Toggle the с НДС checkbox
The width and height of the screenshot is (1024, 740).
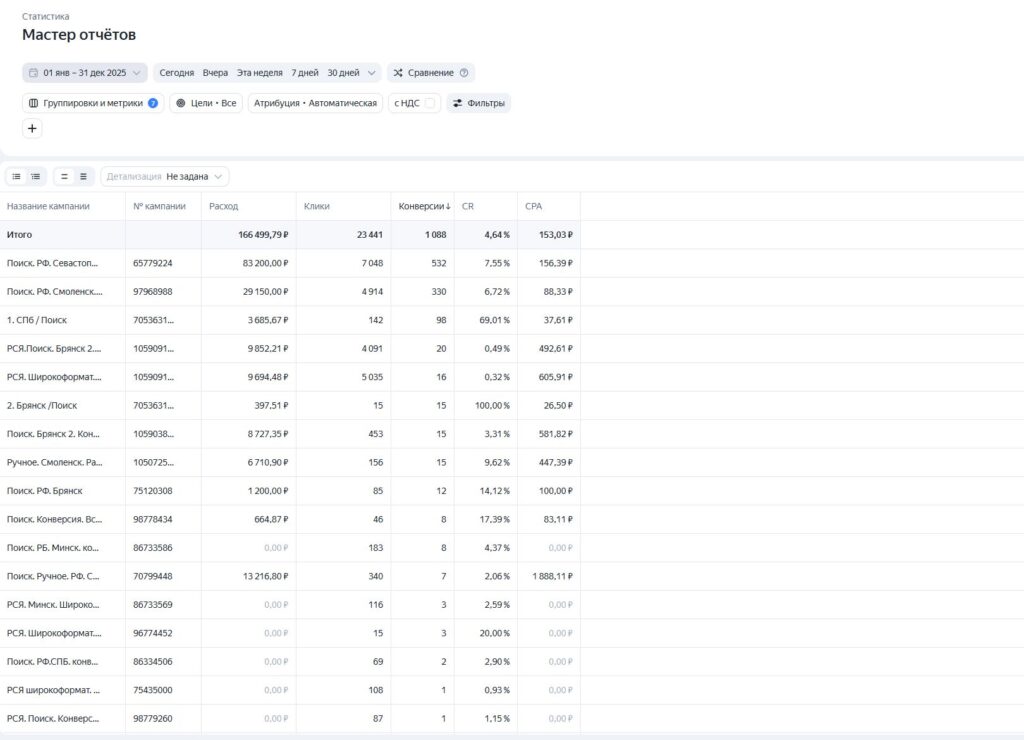coord(430,103)
